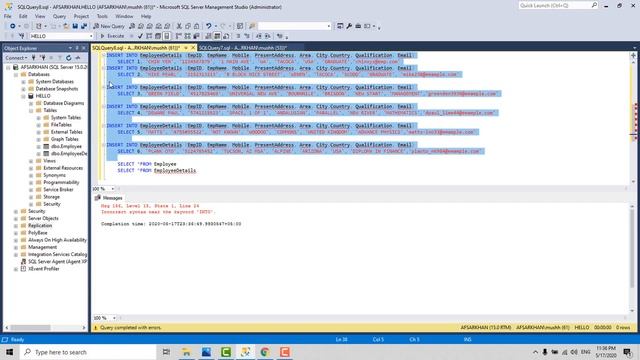Click the Navigate Backward icon
Image resolution: width=640 pixels, height=360 pixels.
tap(13, 26)
